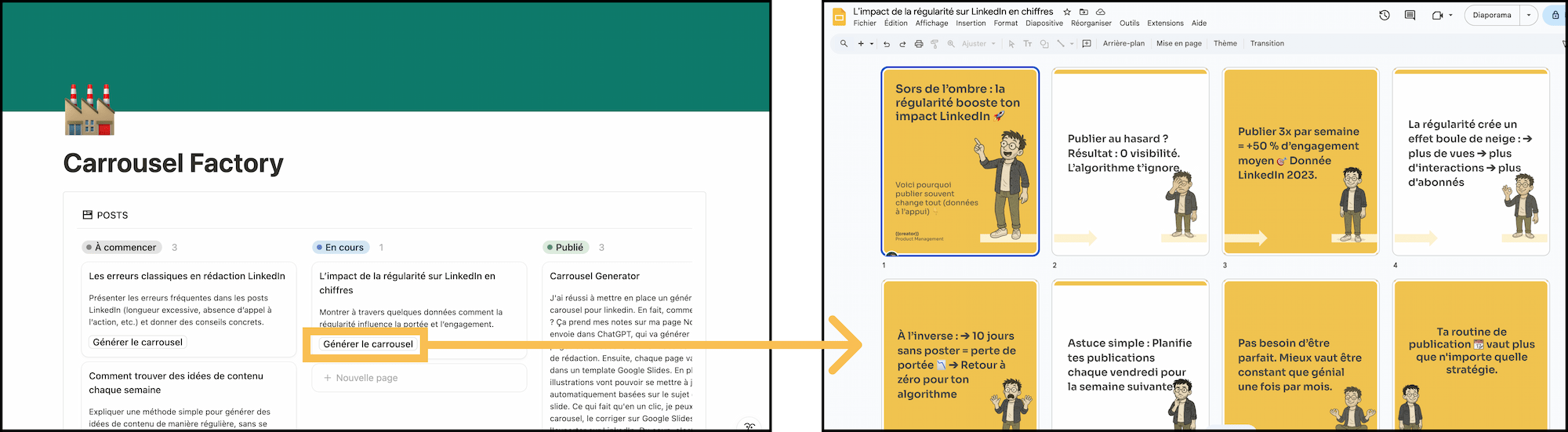Expand the new slide plus dropdown arrow
The height and width of the screenshot is (432, 1568).
coord(872,44)
